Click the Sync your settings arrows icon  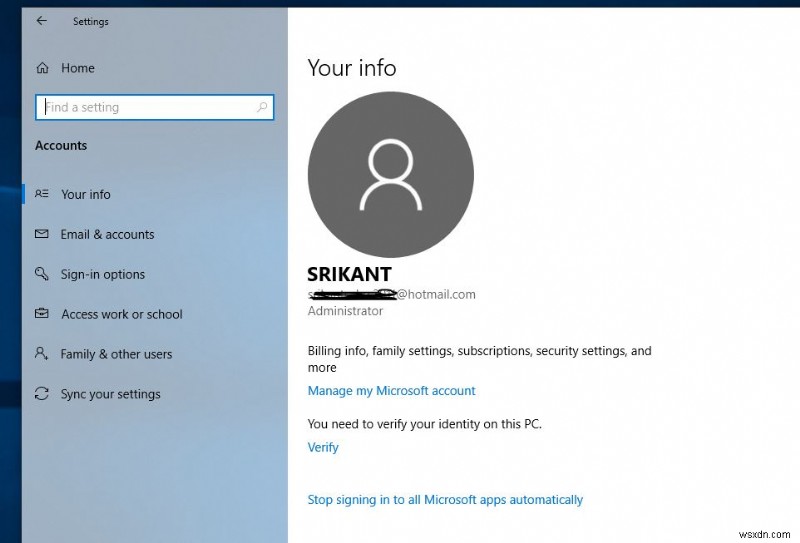click(x=42, y=393)
